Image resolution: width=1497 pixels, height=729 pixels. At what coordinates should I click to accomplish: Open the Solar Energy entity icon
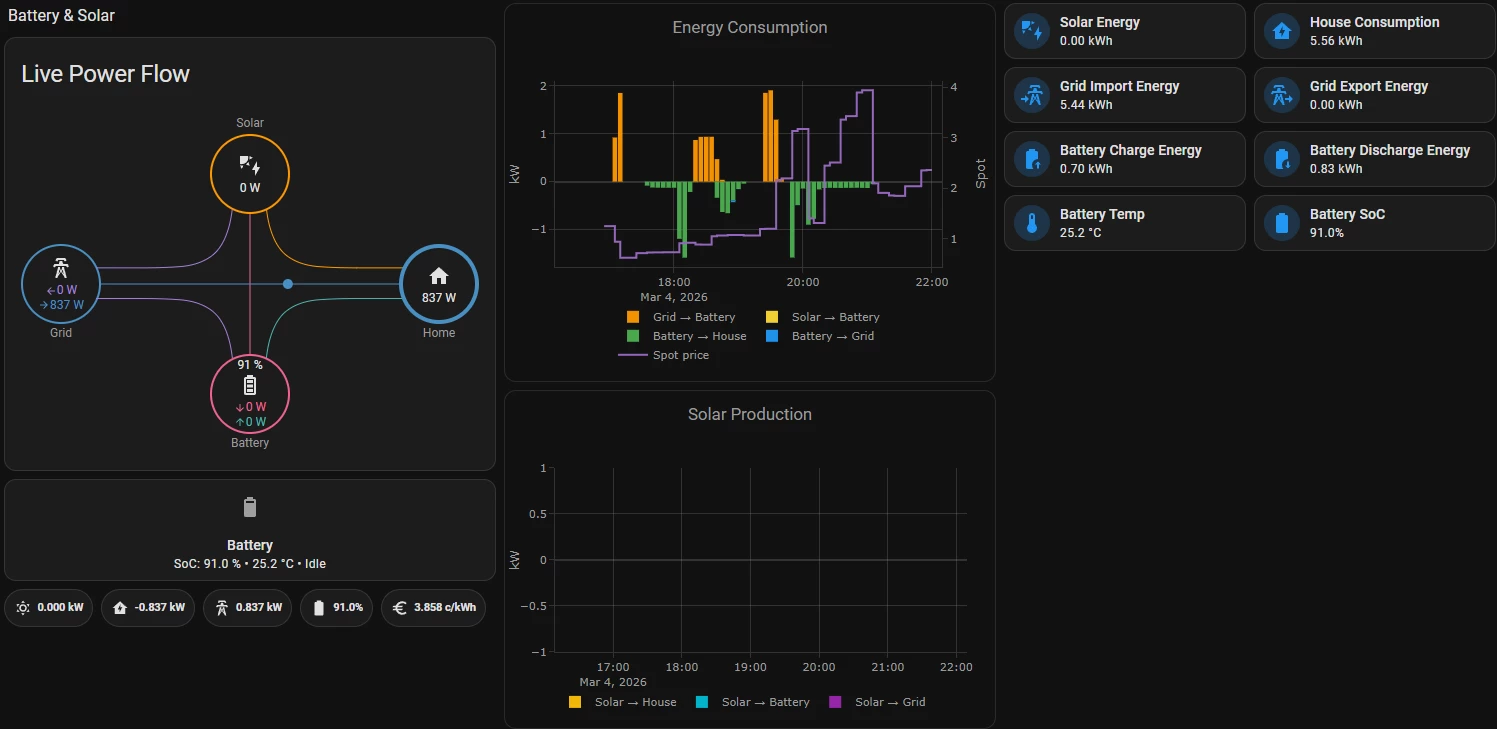tap(1031, 31)
